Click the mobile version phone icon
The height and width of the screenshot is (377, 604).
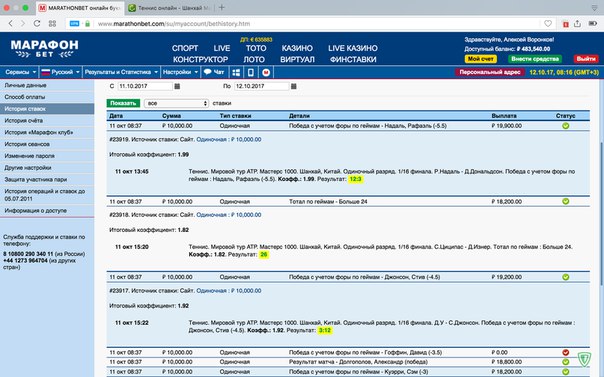(251, 72)
